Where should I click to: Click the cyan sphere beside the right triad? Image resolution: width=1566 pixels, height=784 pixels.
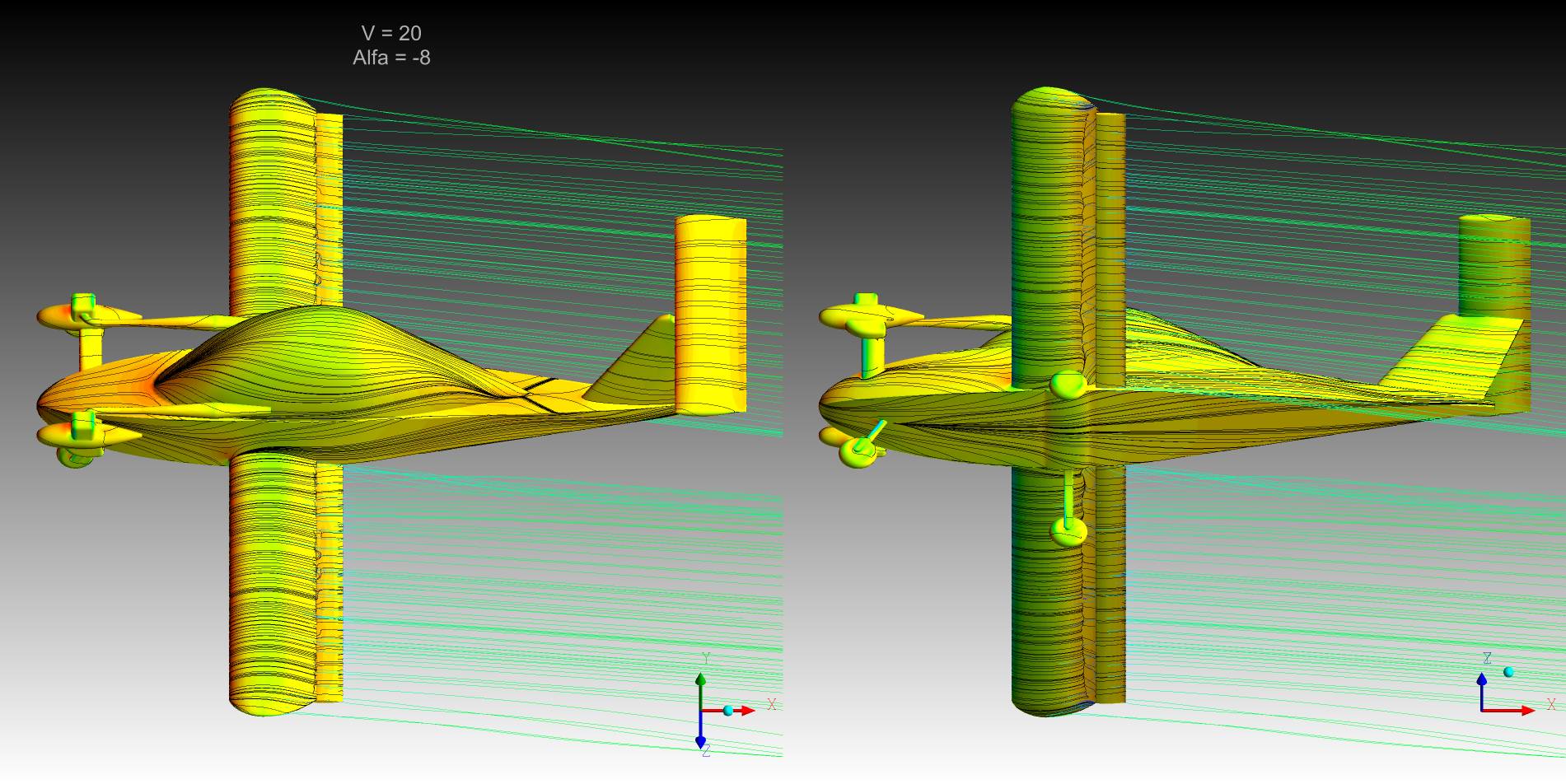pos(1508,672)
